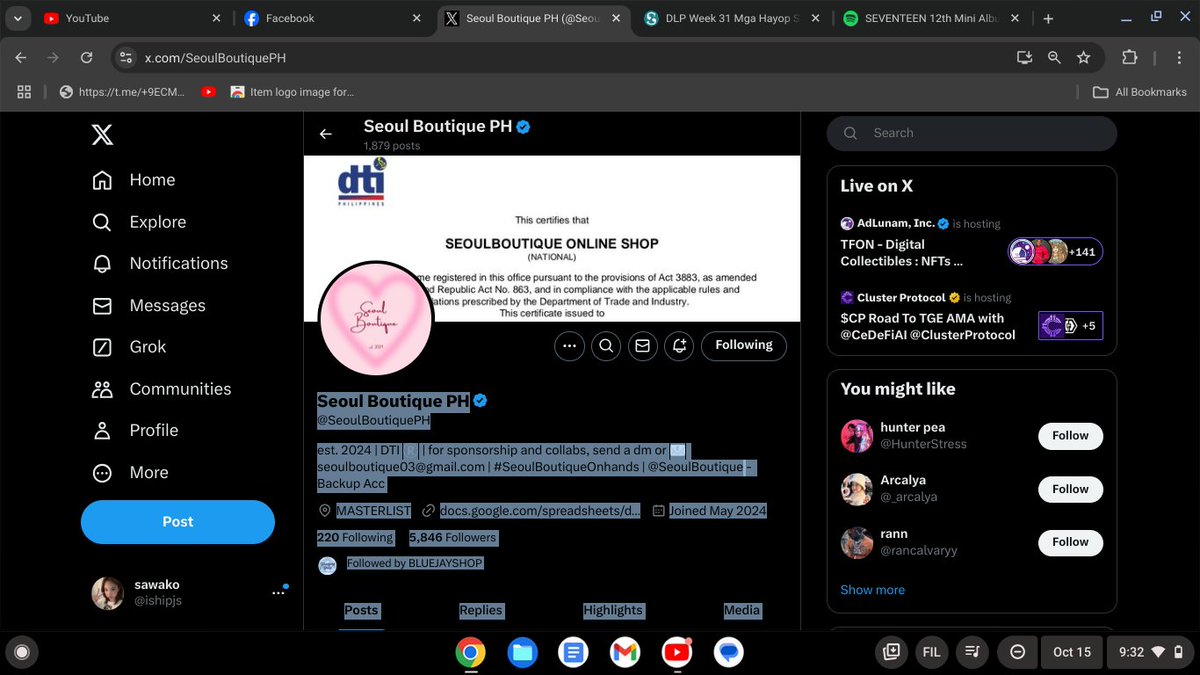This screenshot has width=1200, height=675.
Task: Switch to the Highlights tab
Action: [x=613, y=610]
